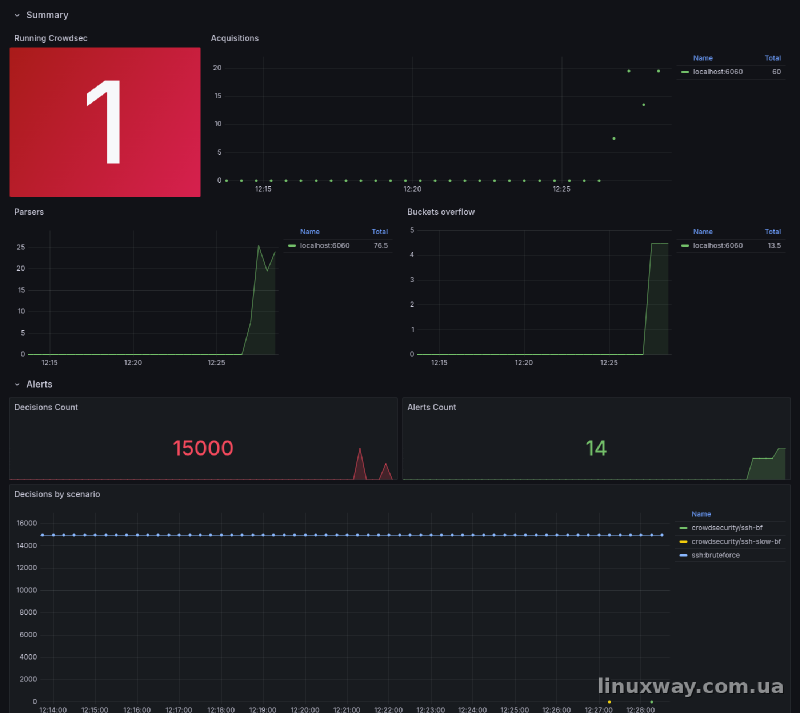Open the Parsers panel title
This screenshot has height=713, width=800.
(29, 212)
